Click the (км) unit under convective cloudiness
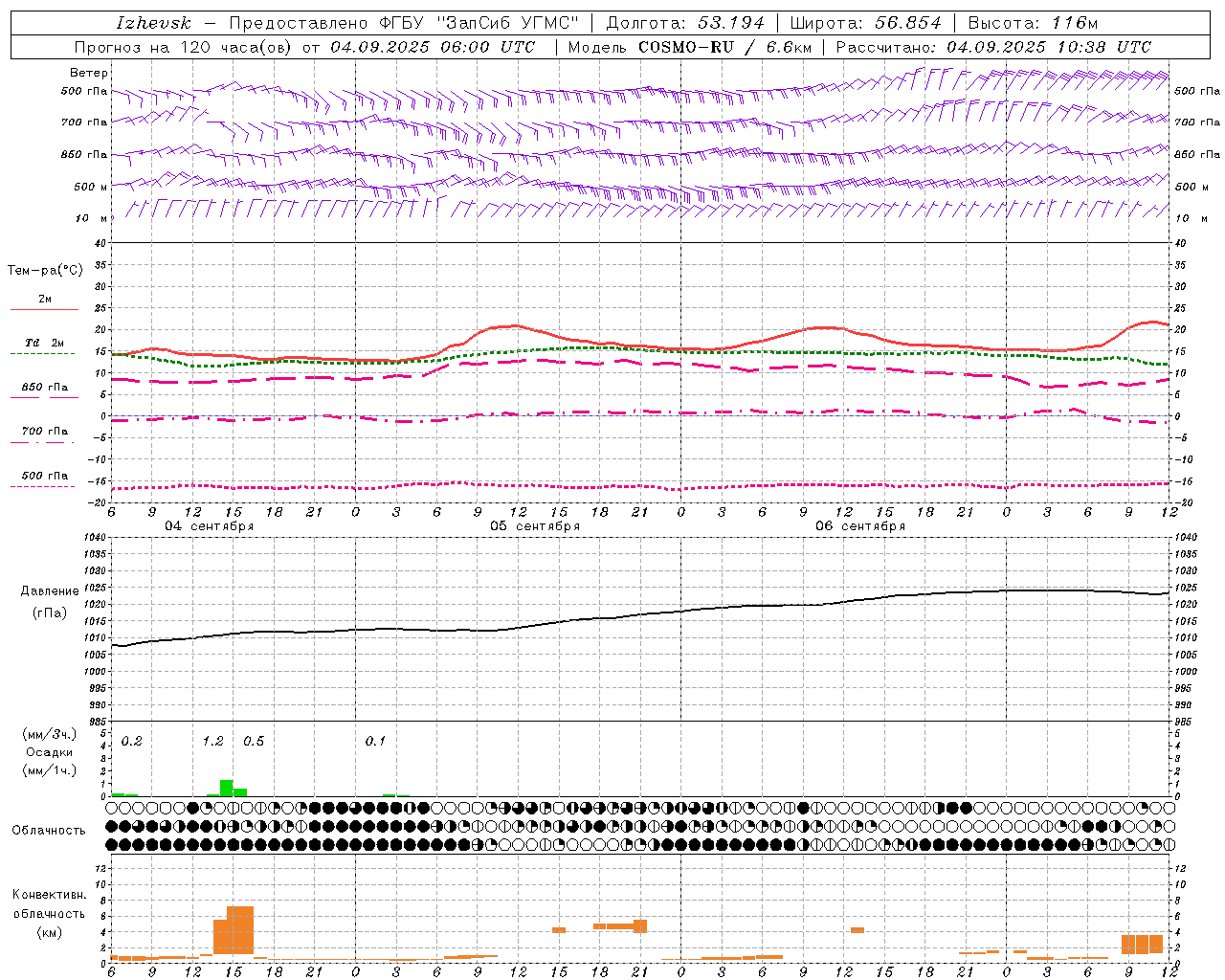 pyautogui.click(x=49, y=932)
